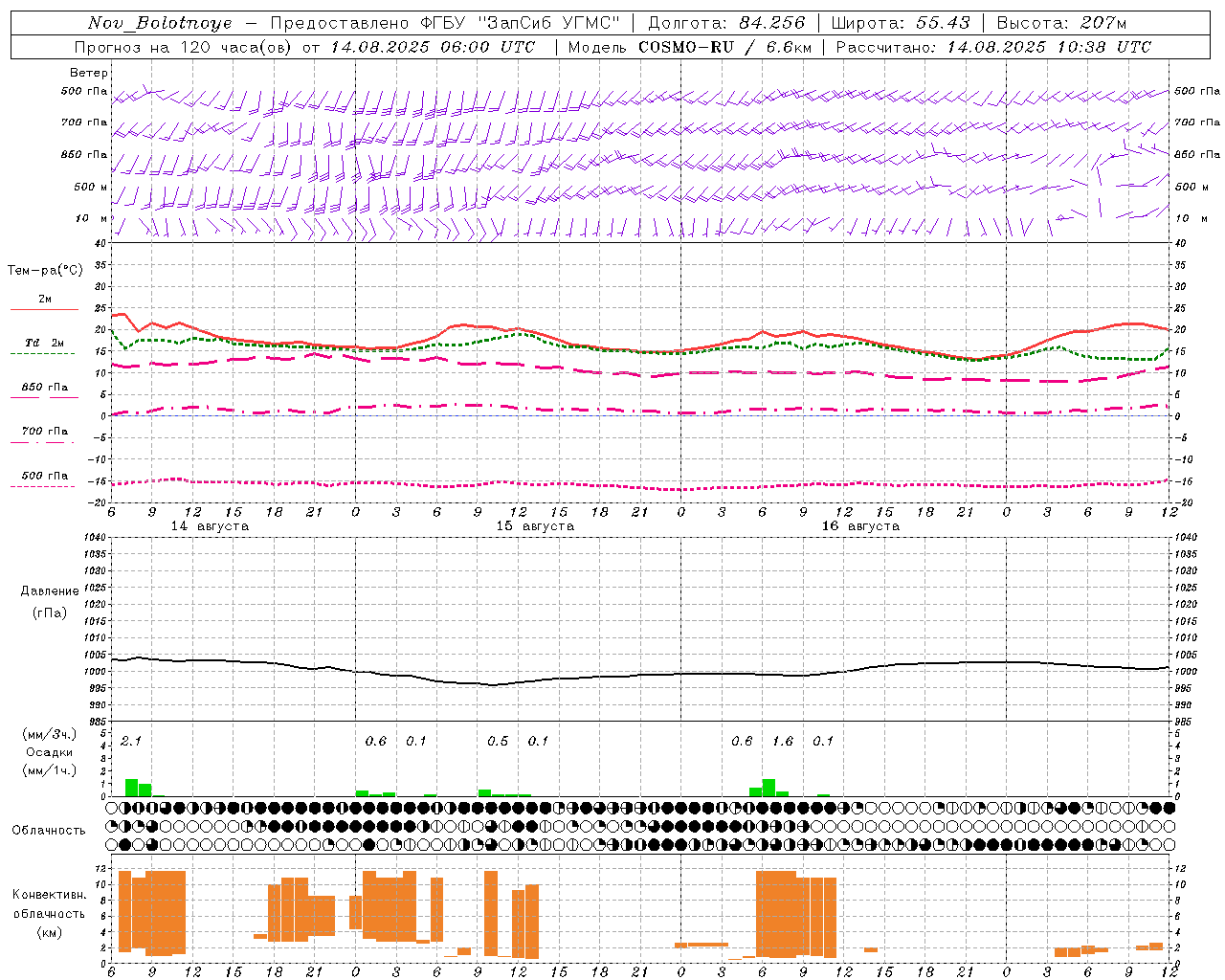Viewport: 1225px width, 980px height.
Task: Click the station name Nov_Bolotnoye
Action: (160, 23)
